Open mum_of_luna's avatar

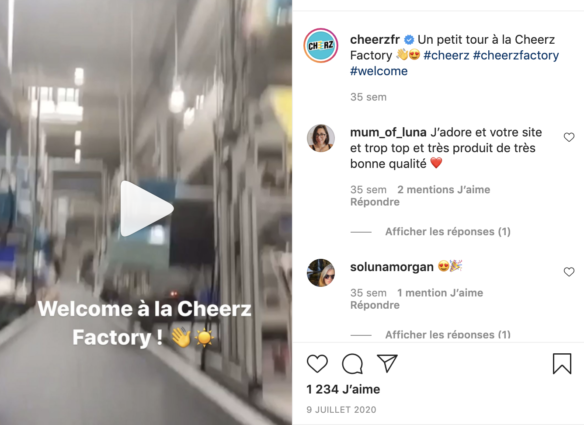click(321, 138)
